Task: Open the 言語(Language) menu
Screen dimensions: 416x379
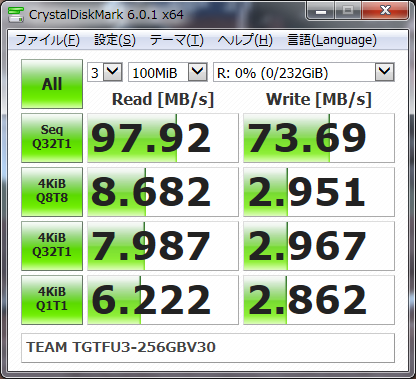Action: (x=332, y=40)
